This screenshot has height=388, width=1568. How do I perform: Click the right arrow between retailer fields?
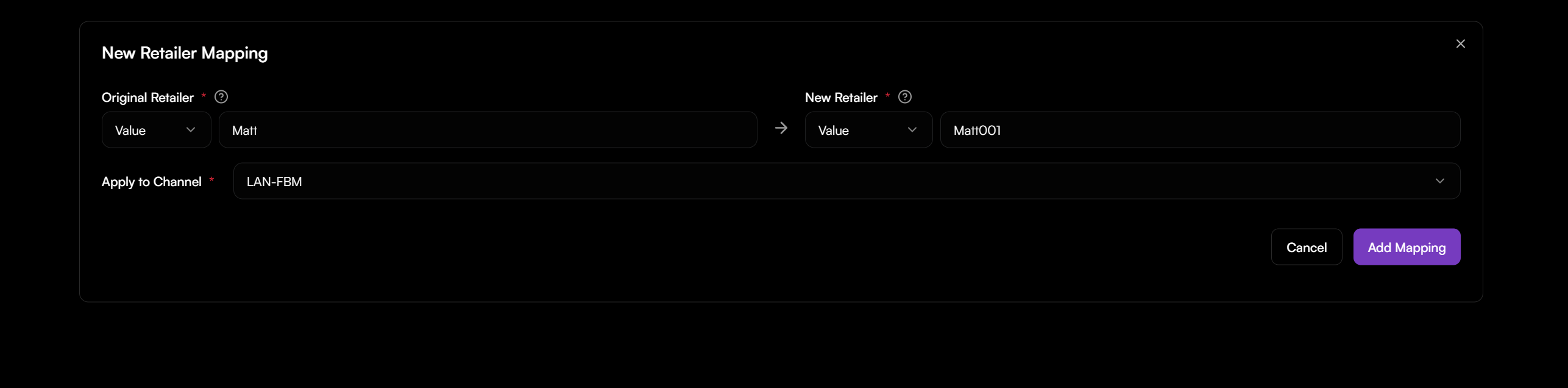(781, 128)
